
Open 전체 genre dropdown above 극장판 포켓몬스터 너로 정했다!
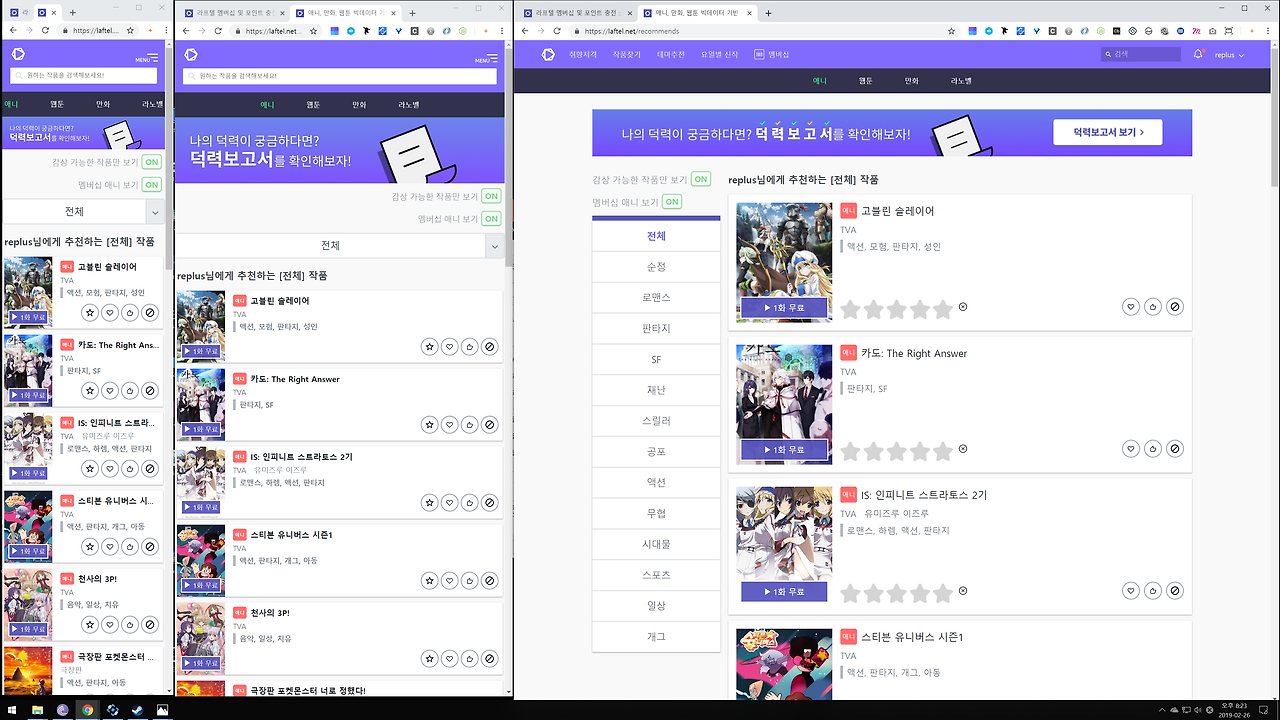click(x=338, y=245)
